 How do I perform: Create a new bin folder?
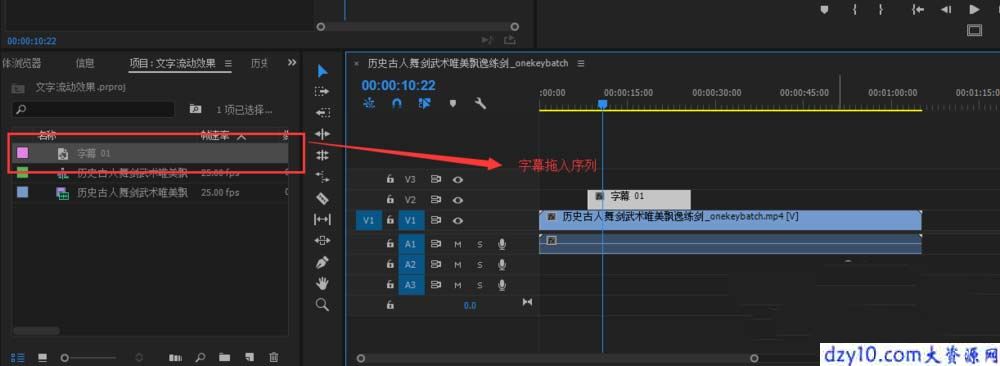click(224, 358)
